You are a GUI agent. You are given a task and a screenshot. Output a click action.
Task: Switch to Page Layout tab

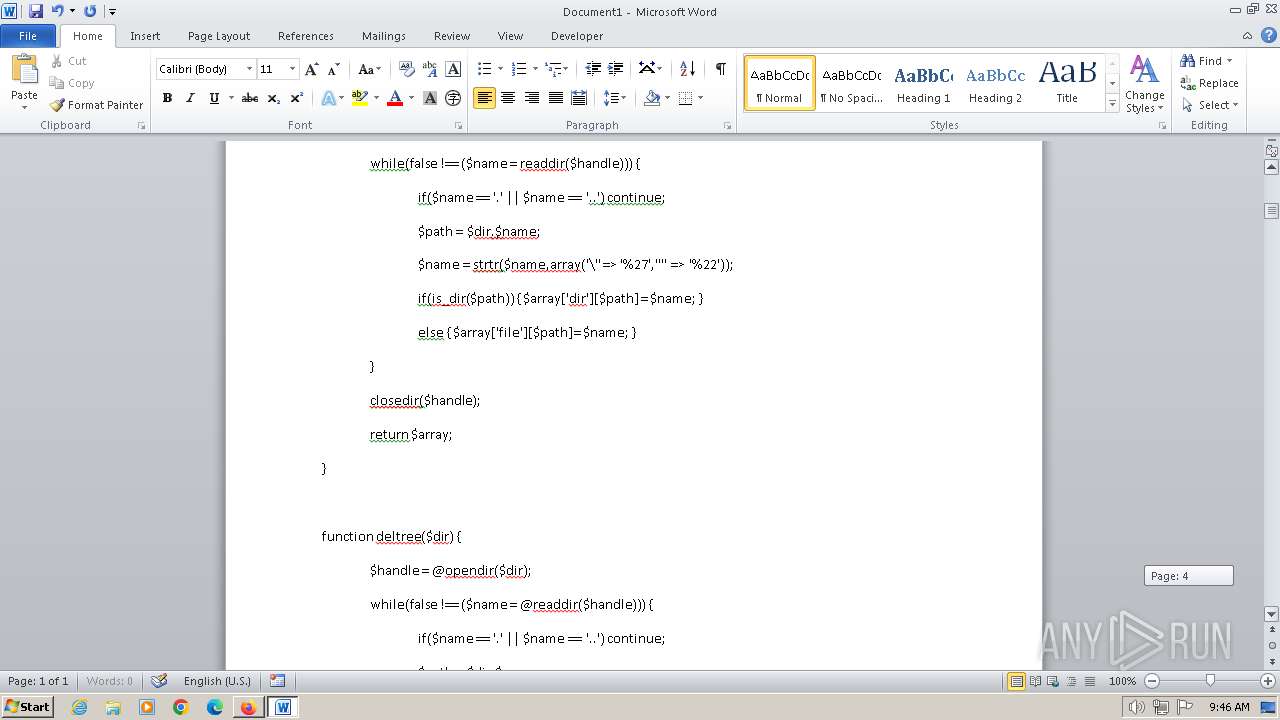click(x=219, y=36)
